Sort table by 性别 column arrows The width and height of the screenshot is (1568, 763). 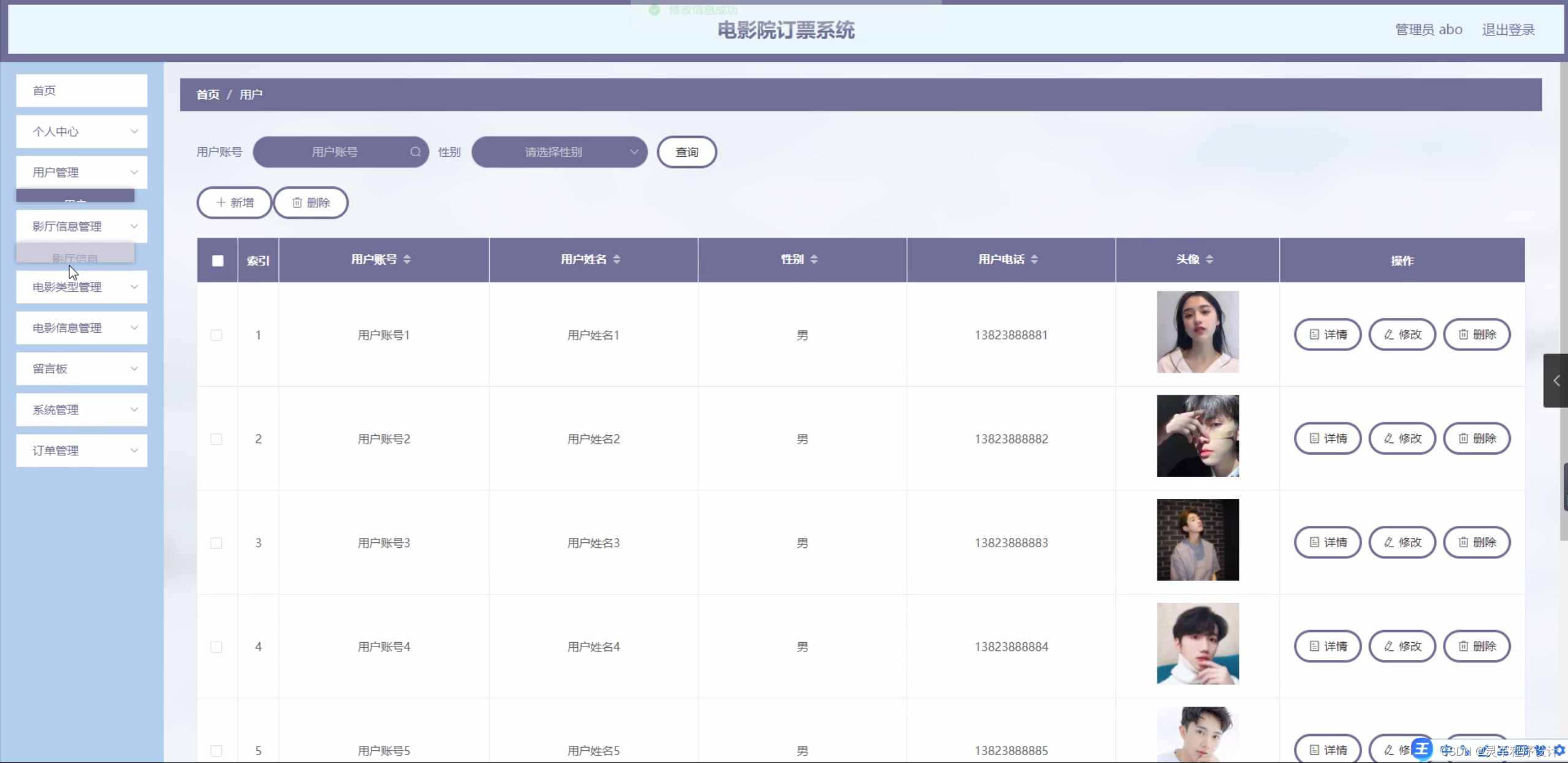point(814,259)
